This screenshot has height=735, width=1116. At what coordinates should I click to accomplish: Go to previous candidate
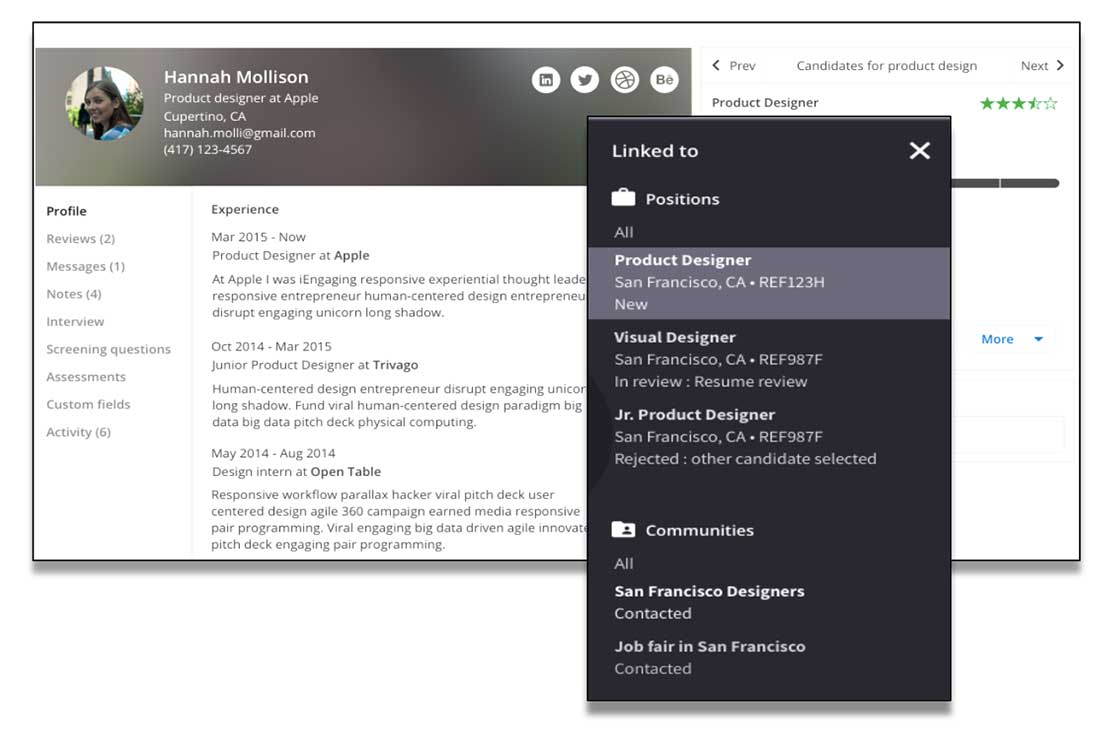coord(734,66)
